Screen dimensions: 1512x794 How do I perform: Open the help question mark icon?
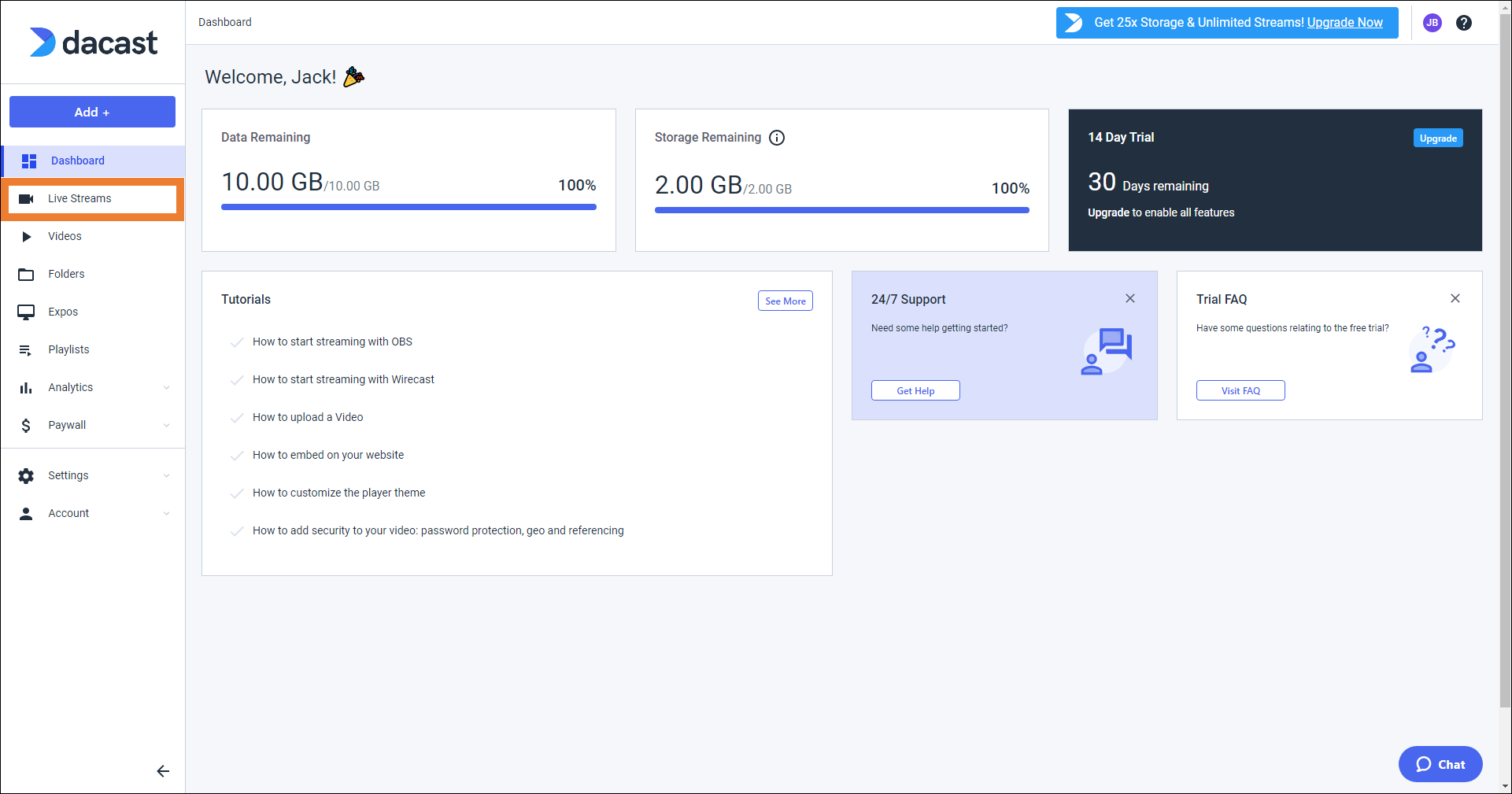1463,23
